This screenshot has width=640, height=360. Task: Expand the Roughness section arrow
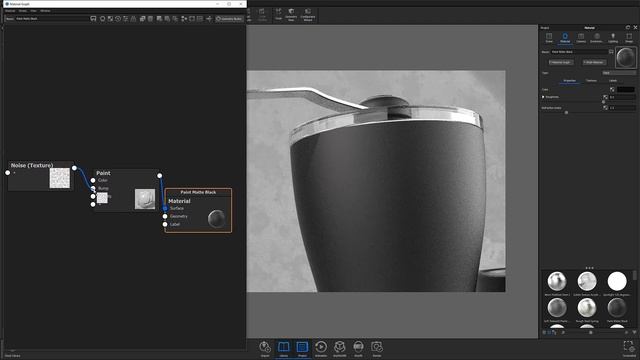(543, 97)
